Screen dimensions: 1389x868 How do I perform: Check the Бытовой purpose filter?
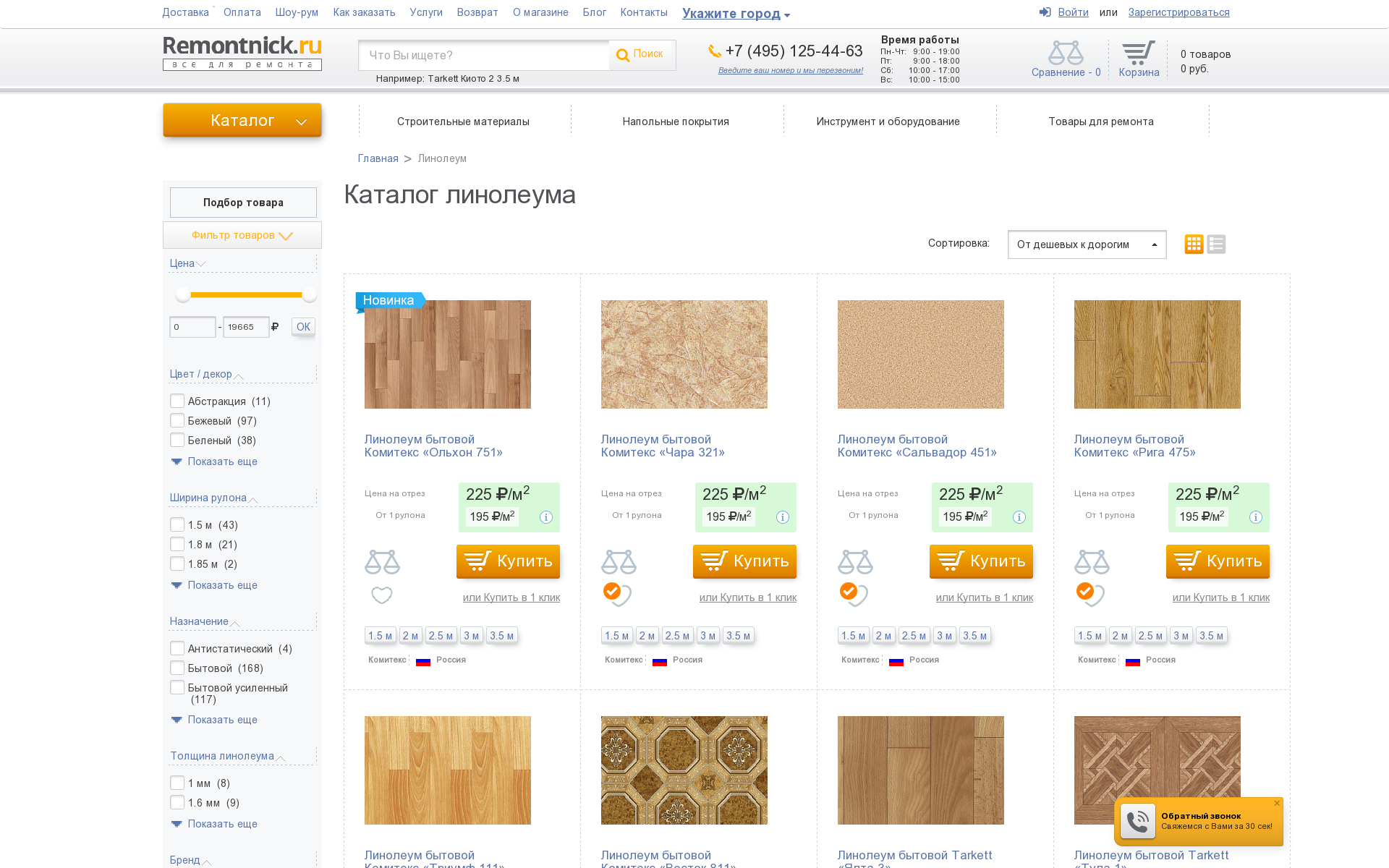[x=177, y=668]
